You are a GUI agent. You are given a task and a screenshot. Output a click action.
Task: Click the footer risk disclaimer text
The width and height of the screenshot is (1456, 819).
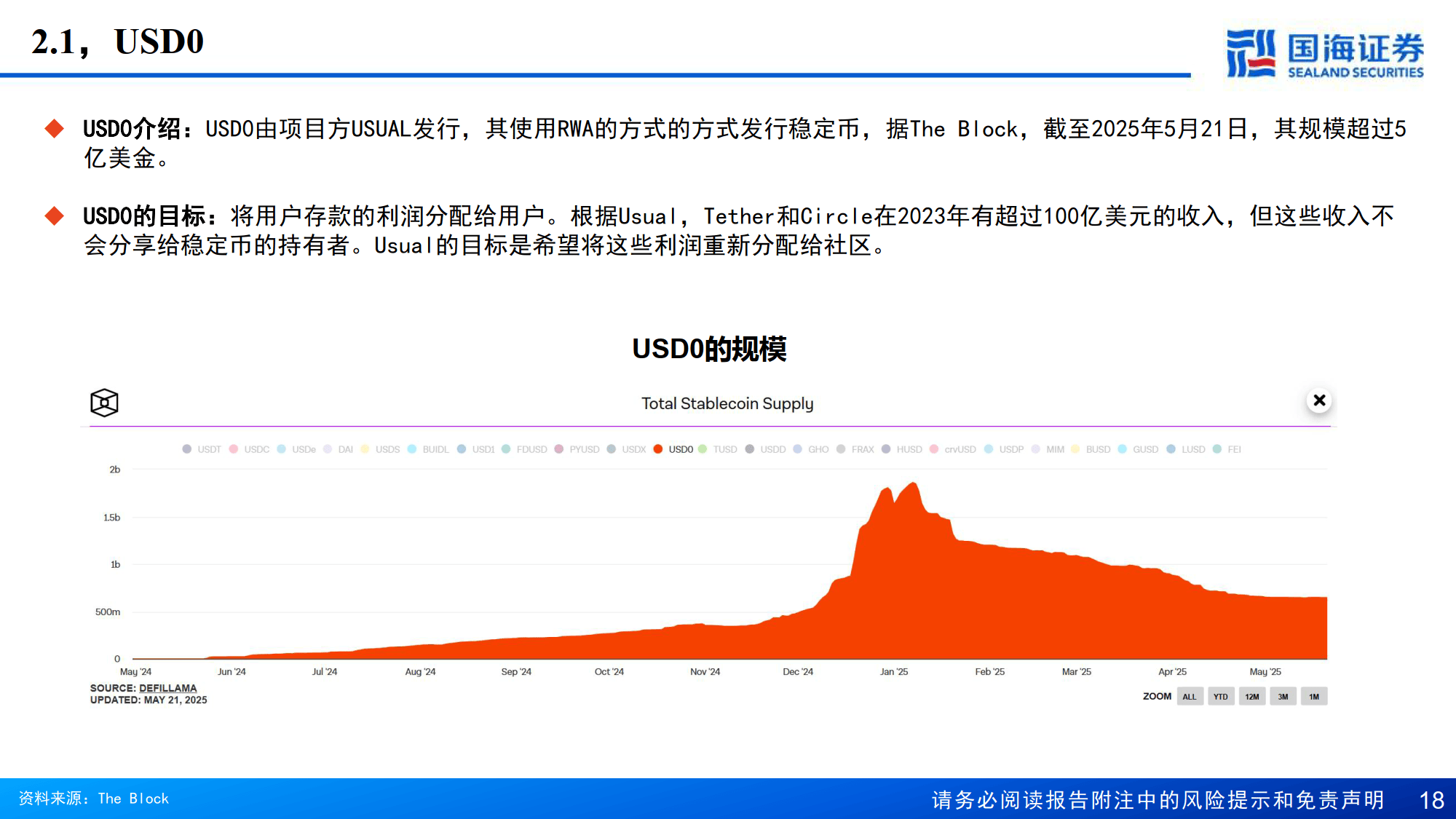point(1158,800)
